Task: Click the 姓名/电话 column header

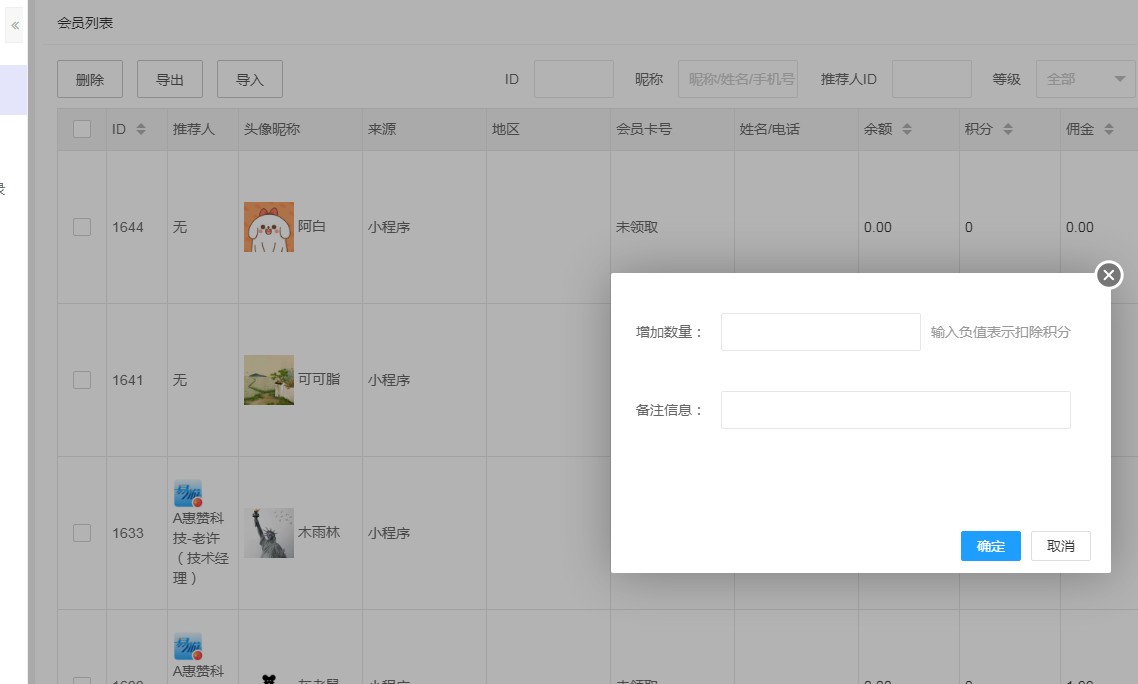Action: (769, 129)
